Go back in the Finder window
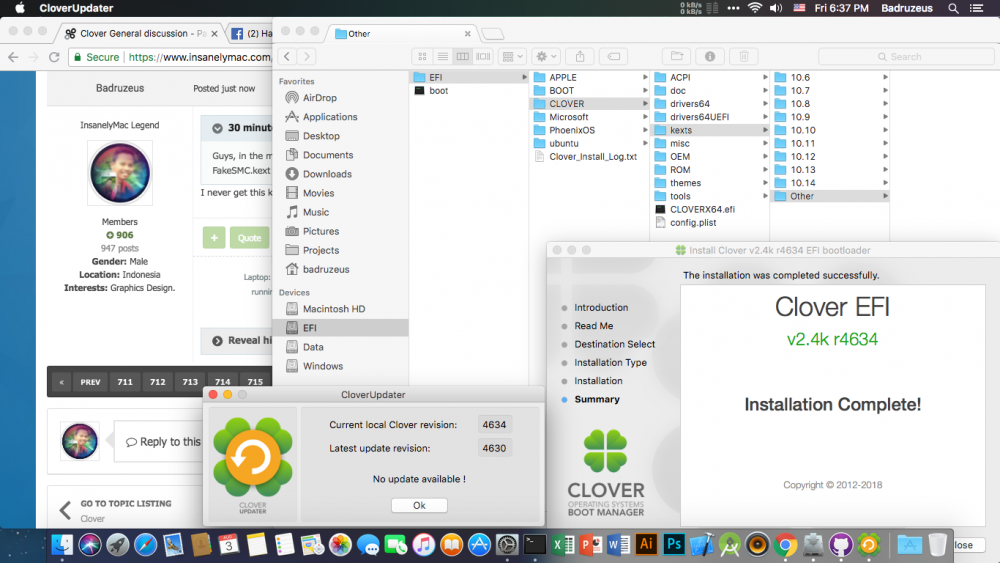The height and width of the screenshot is (563, 1000). [x=287, y=57]
